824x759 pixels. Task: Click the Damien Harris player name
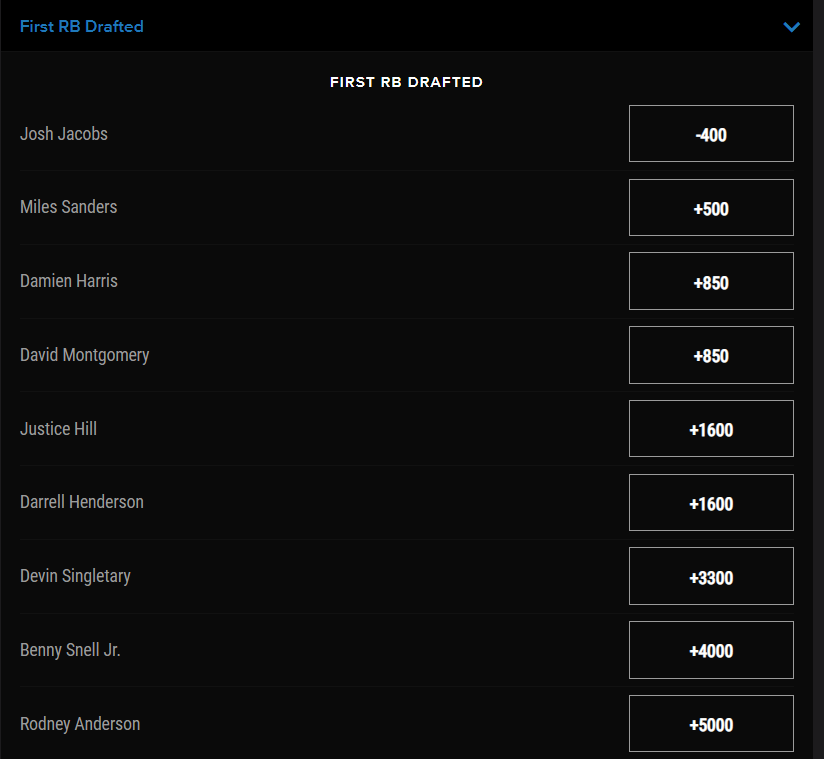tap(69, 281)
